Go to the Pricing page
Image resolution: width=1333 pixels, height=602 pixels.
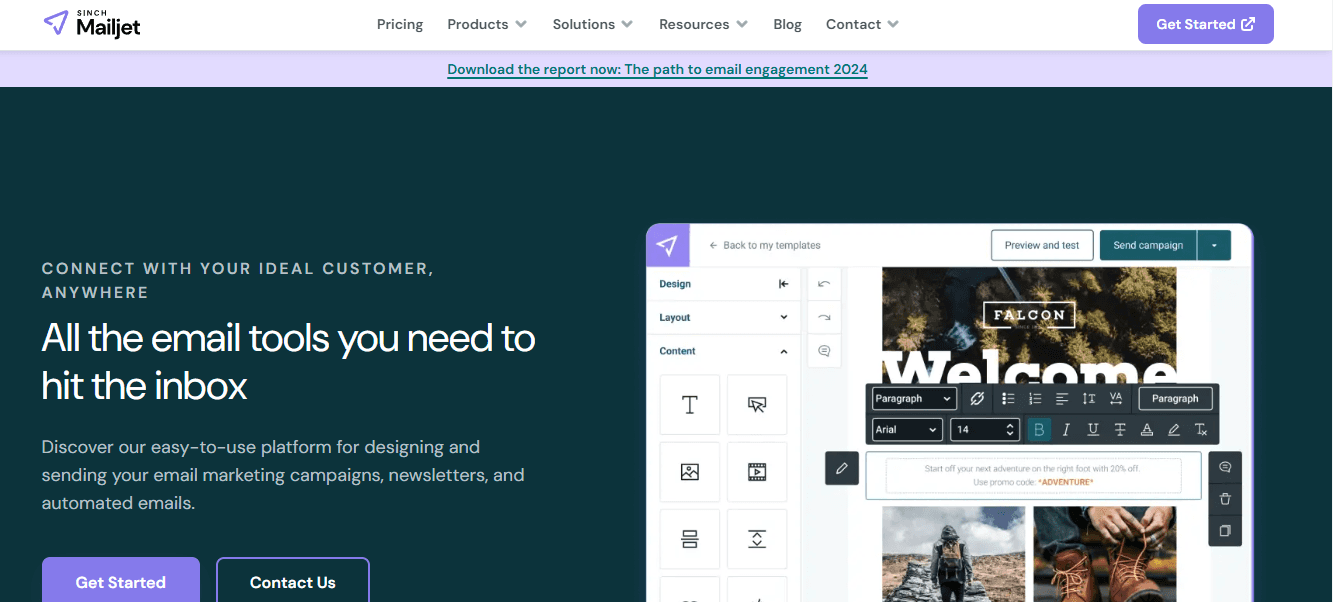[x=400, y=24]
